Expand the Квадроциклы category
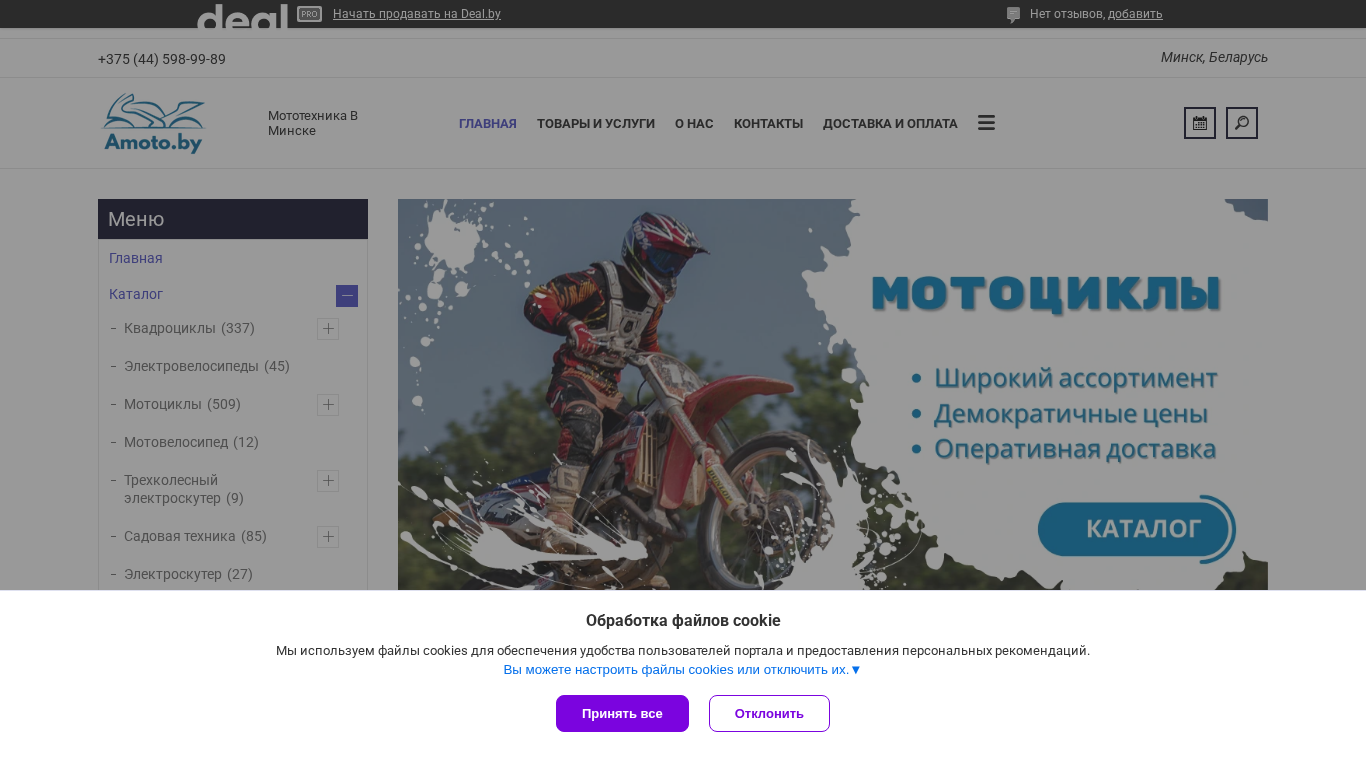Image resolution: width=1366 pixels, height=768 pixels. [328, 329]
